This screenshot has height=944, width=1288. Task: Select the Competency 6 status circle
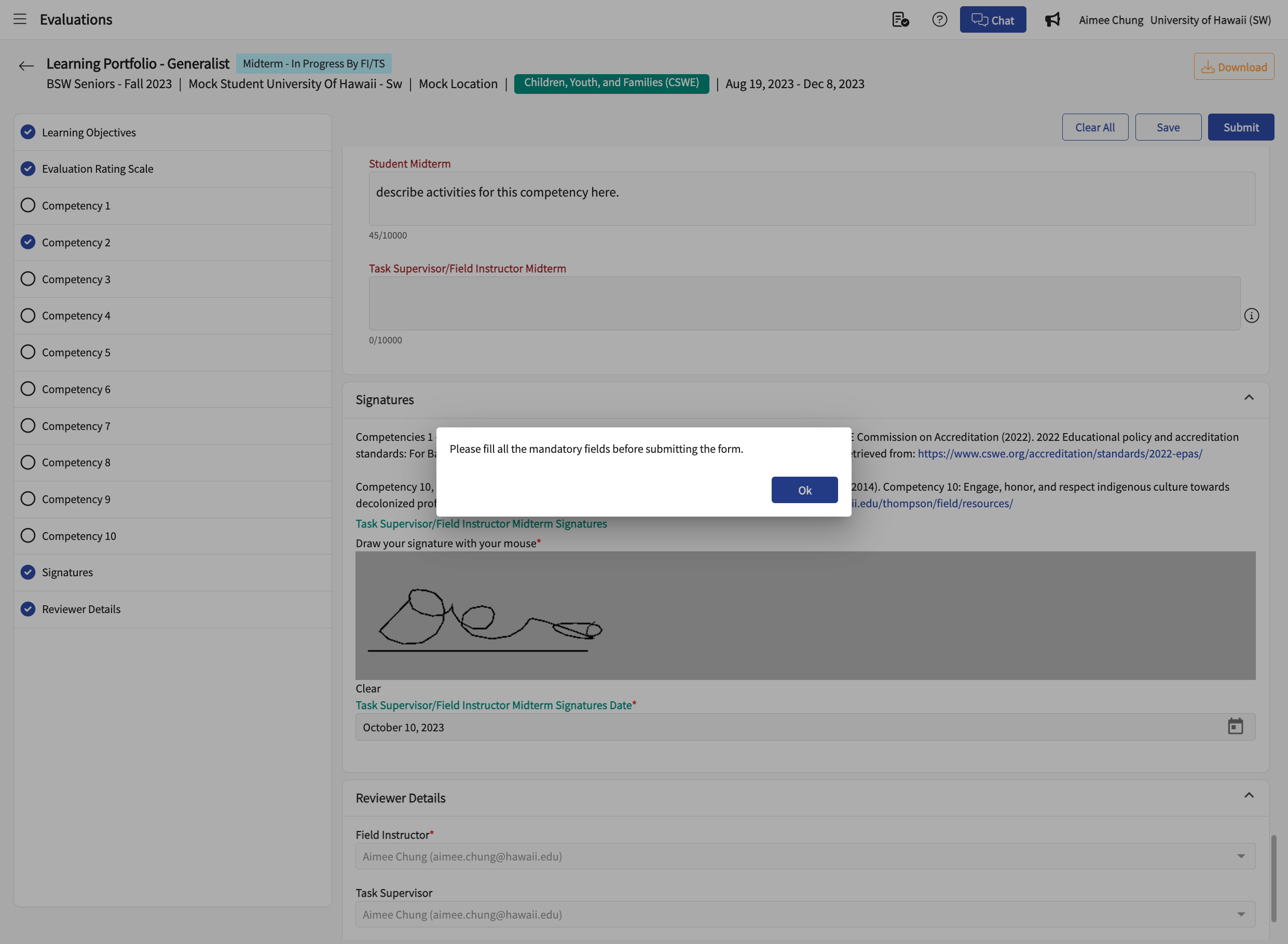coord(28,388)
